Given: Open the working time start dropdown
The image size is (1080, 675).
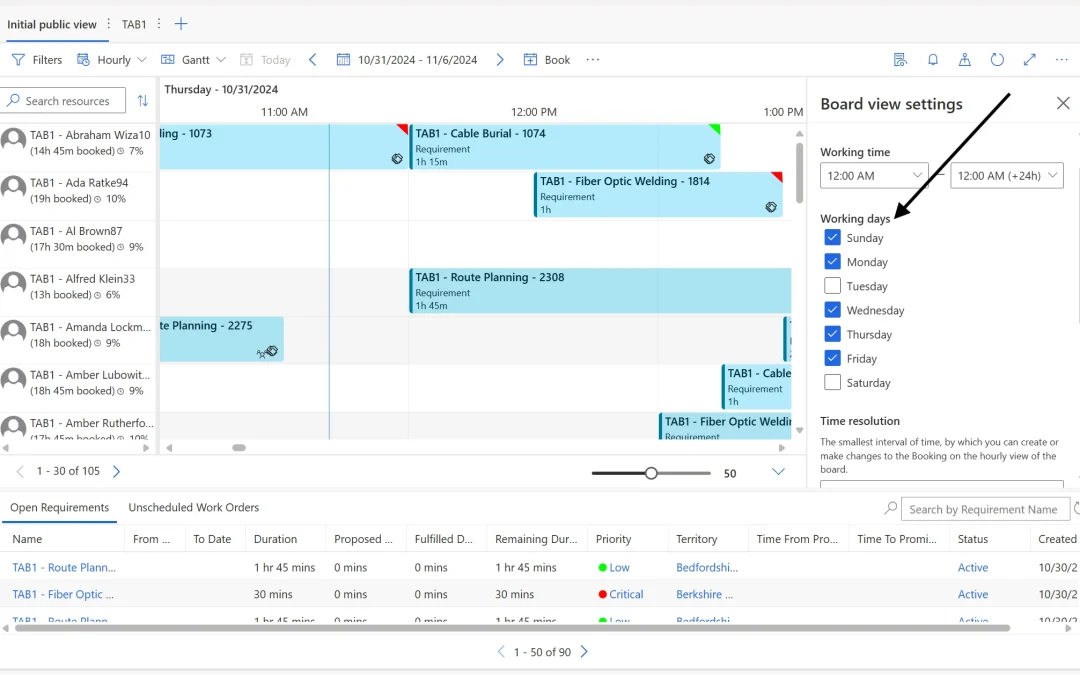Looking at the screenshot, I should (874, 176).
